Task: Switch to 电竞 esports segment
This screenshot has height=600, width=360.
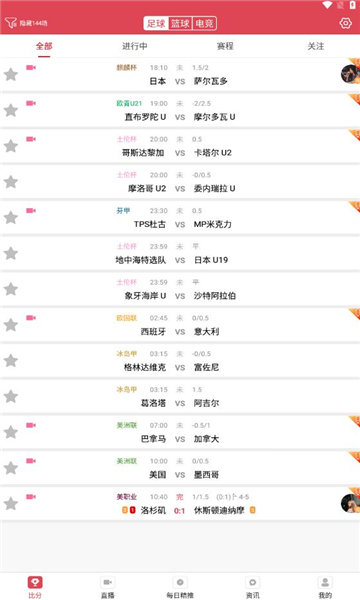Action: tap(204, 23)
